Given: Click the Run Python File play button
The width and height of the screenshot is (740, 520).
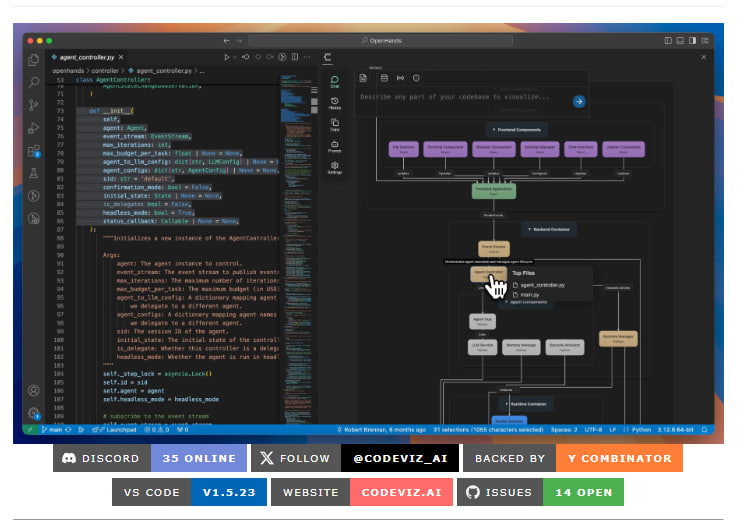Looking at the screenshot, I should tap(227, 57).
